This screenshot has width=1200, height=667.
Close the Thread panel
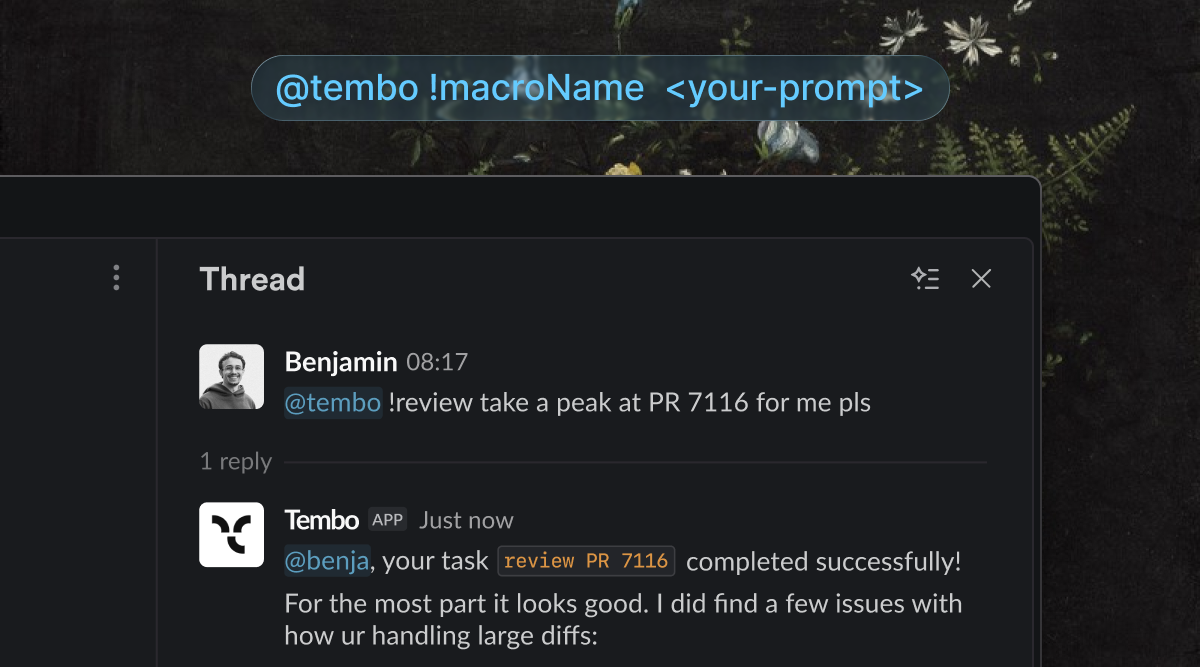[981, 279]
